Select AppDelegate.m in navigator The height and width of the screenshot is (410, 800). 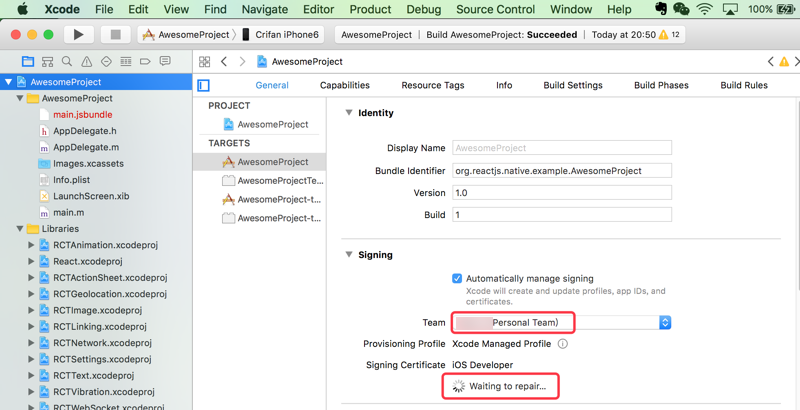click(x=85, y=147)
